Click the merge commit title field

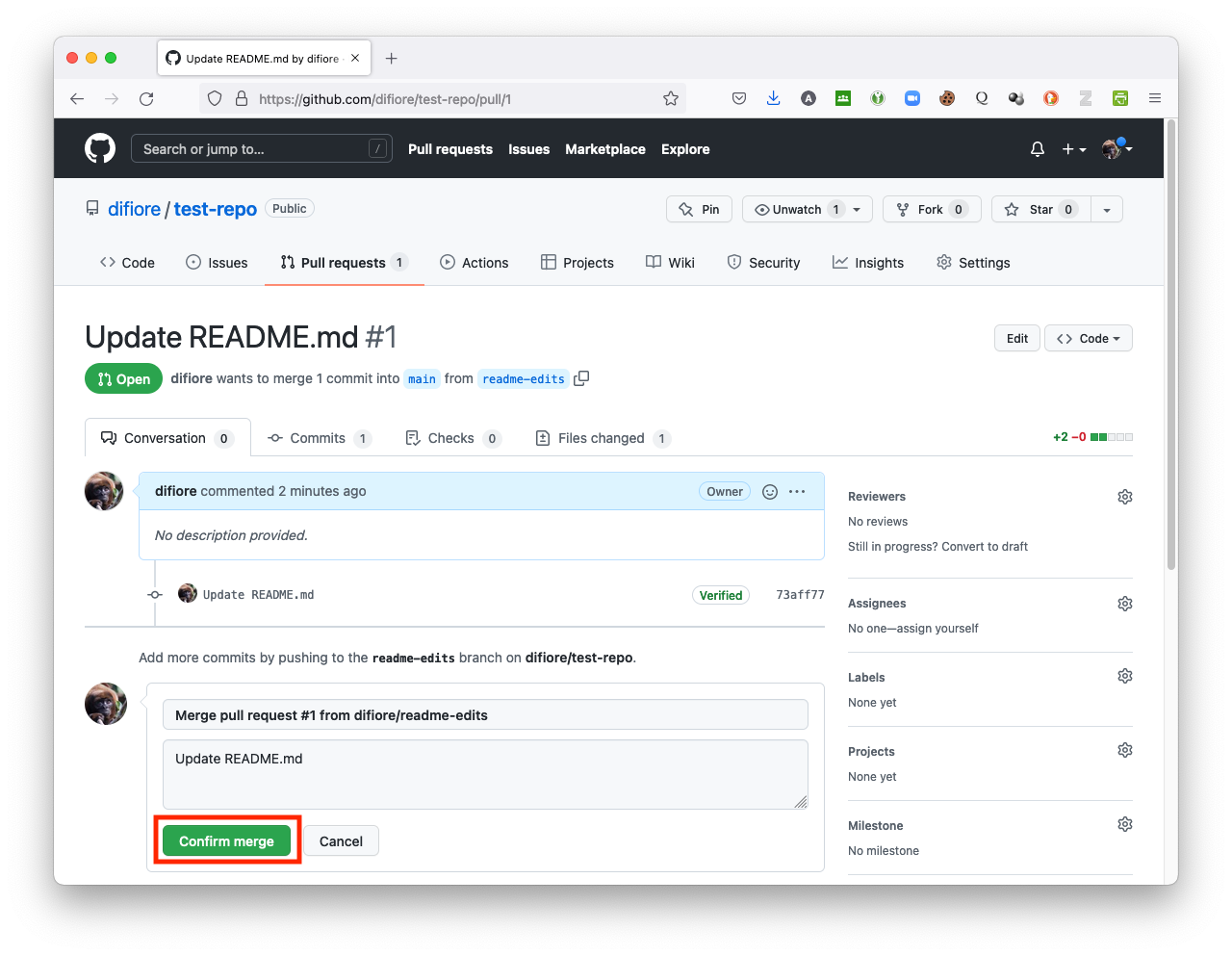pos(485,715)
